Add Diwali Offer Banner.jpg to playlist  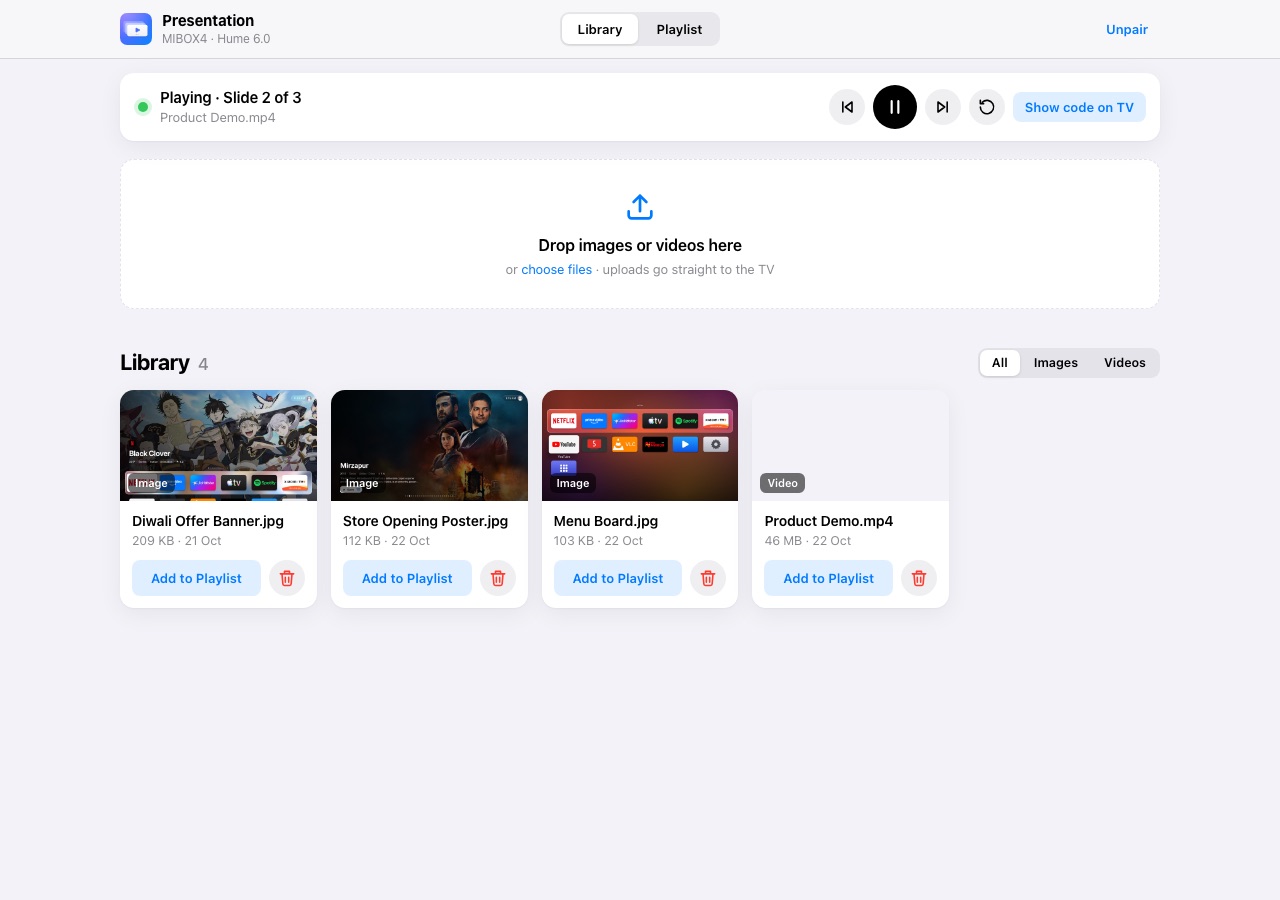pos(196,578)
